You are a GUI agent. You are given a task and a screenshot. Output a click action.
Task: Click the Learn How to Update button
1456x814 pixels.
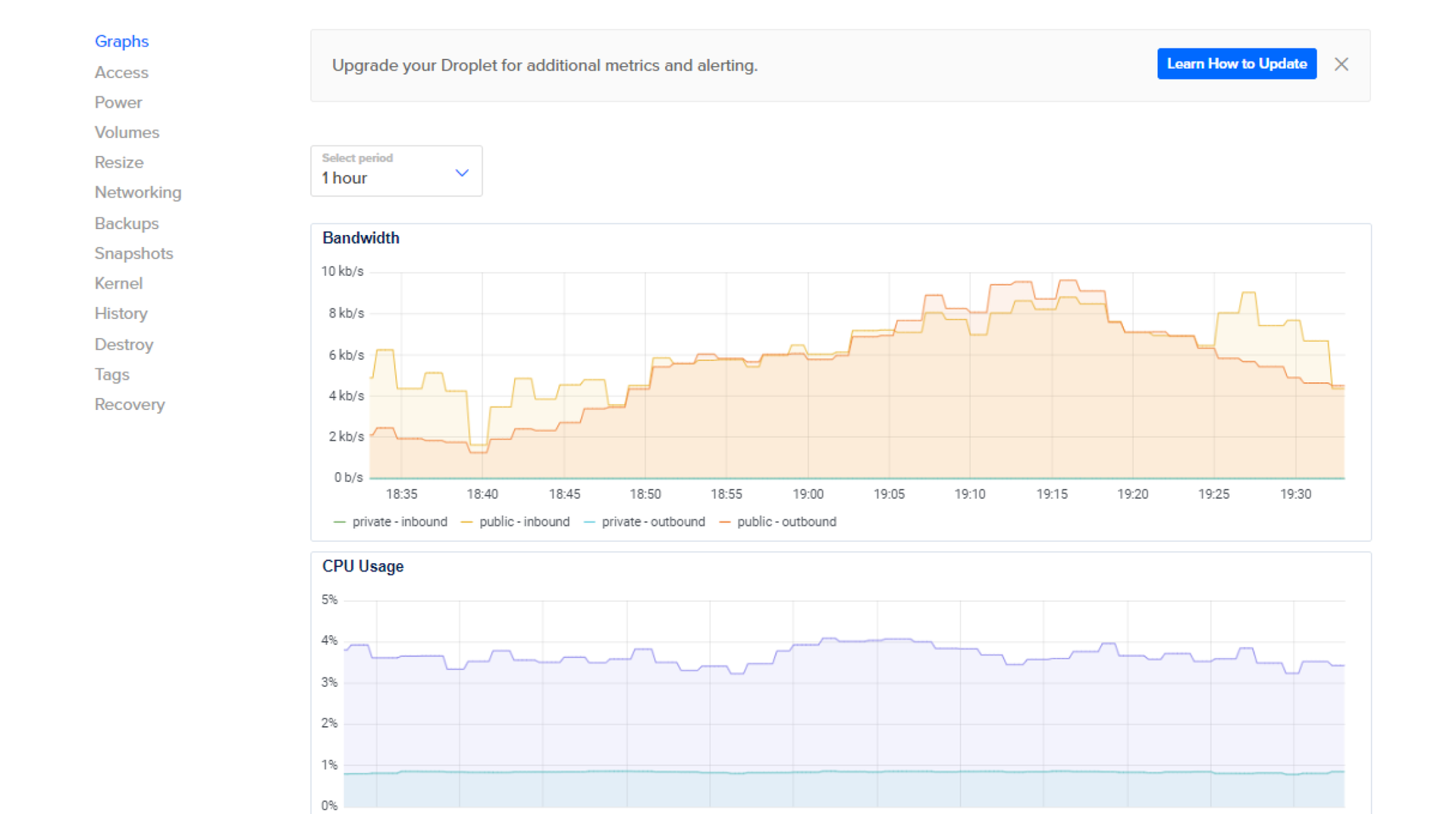point(1236,64)
